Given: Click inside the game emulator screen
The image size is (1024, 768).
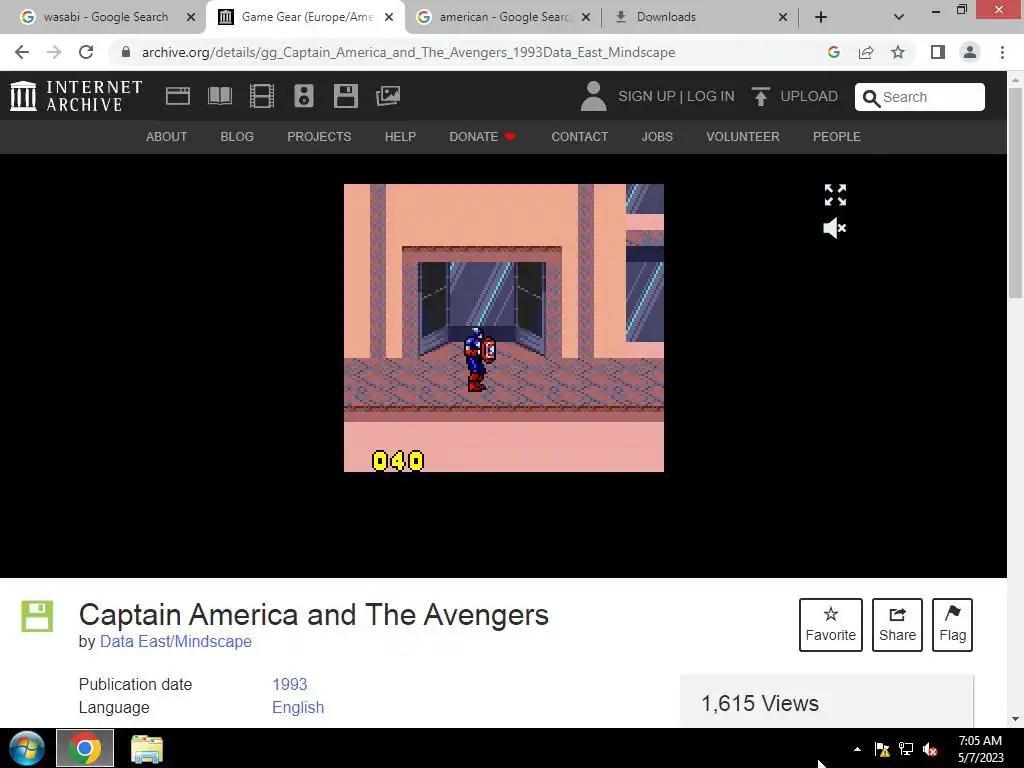Looking at the screenshot, I should (x=504, y=328).
